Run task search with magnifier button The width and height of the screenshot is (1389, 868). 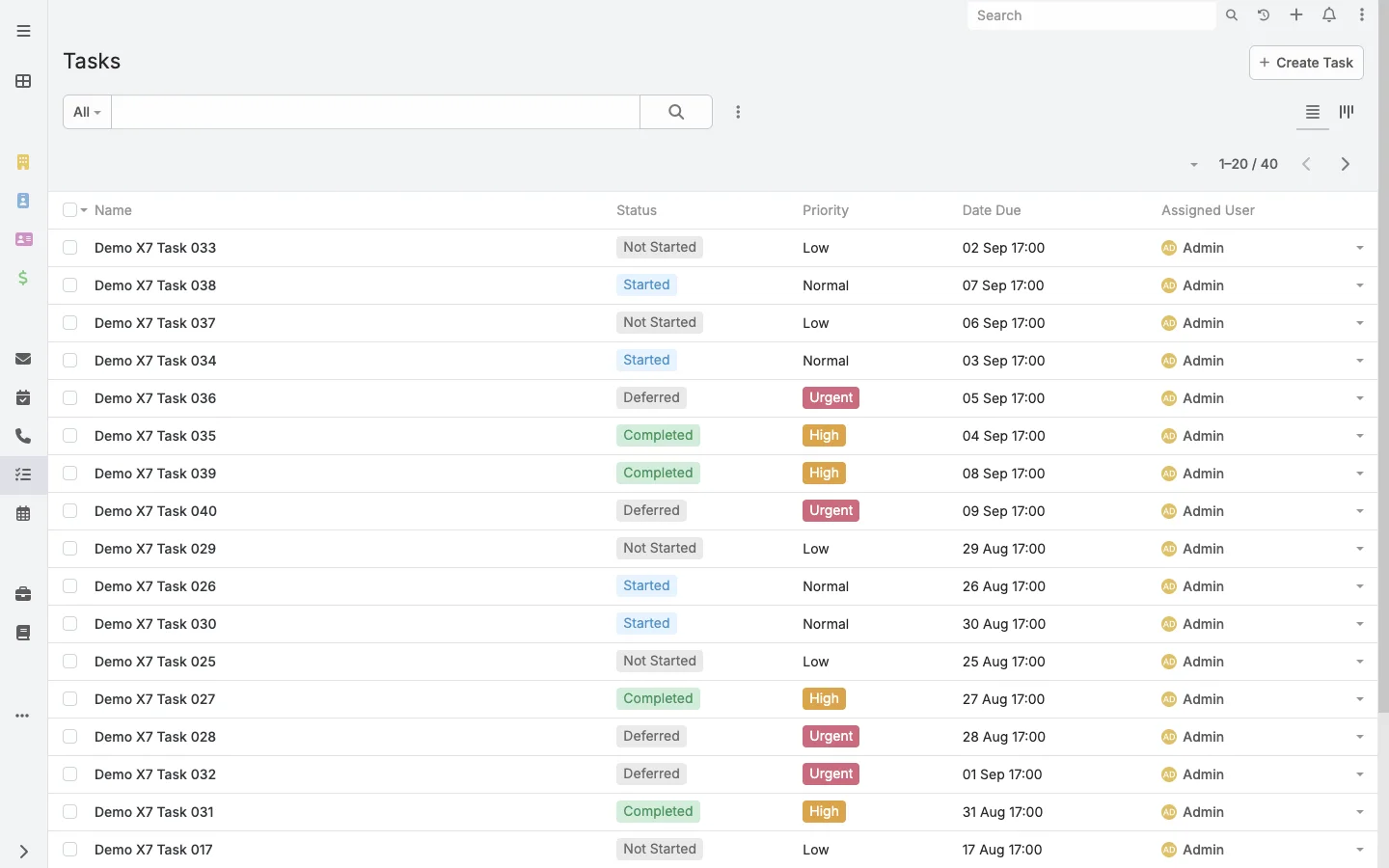[x=676, y=112]
